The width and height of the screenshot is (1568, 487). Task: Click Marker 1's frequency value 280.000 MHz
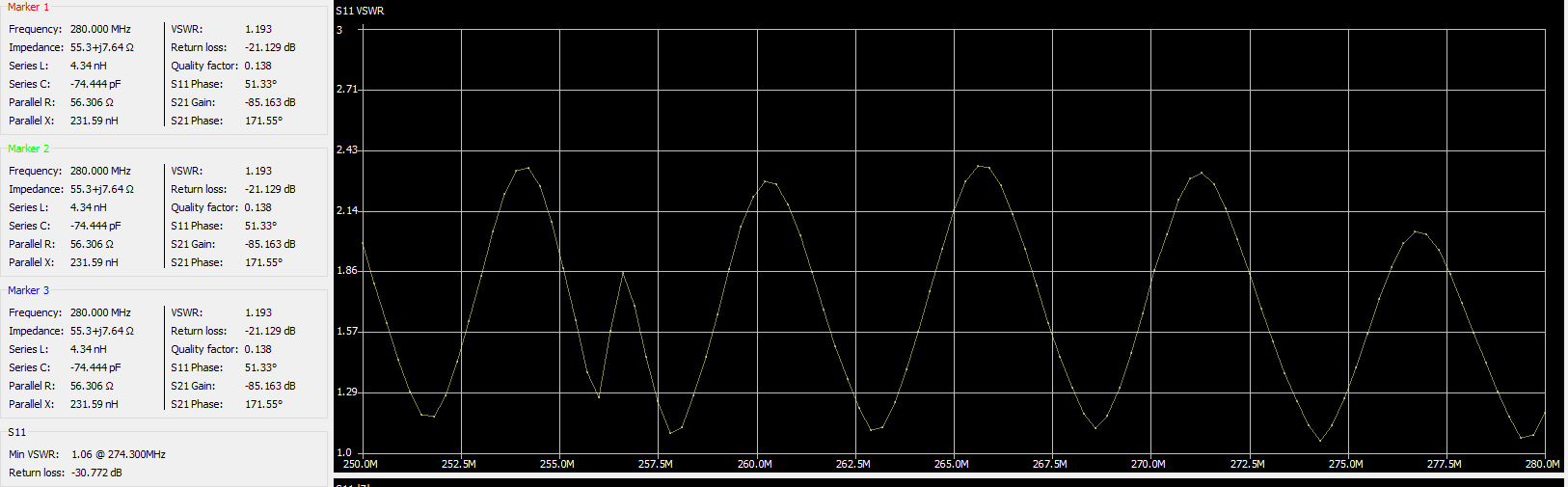[x=100, y=29]
